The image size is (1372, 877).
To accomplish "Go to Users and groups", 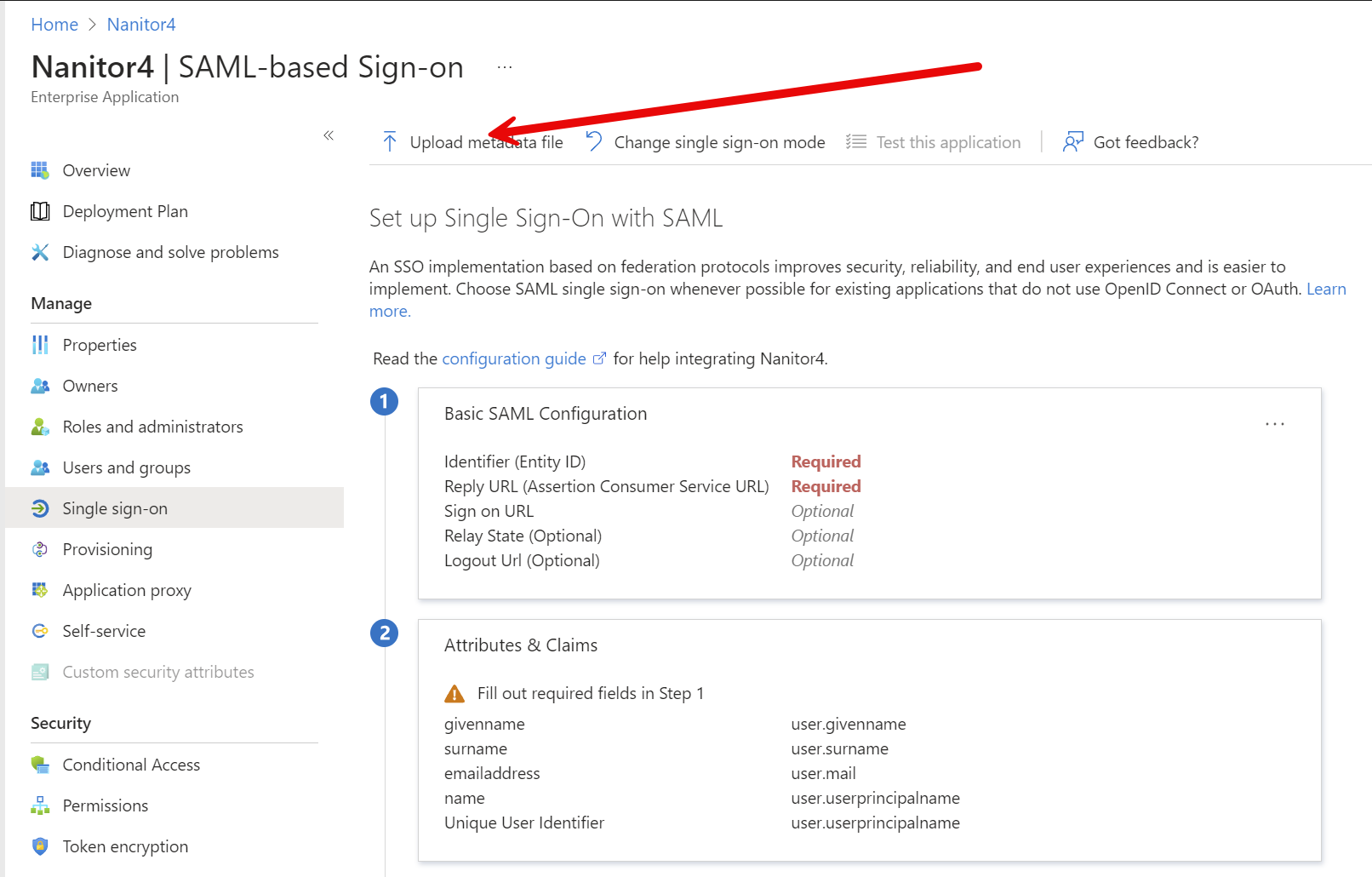I will pyautogui.click(x=126, y=467).
